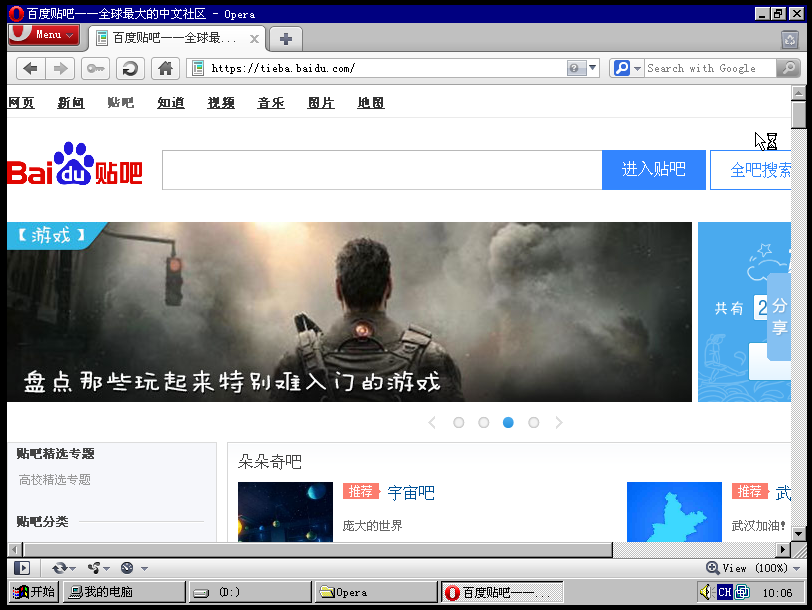This screenshot has width=812, height=610.
Task: Select the third highlighted carousel dot
Action: click(x=509, y=423)
